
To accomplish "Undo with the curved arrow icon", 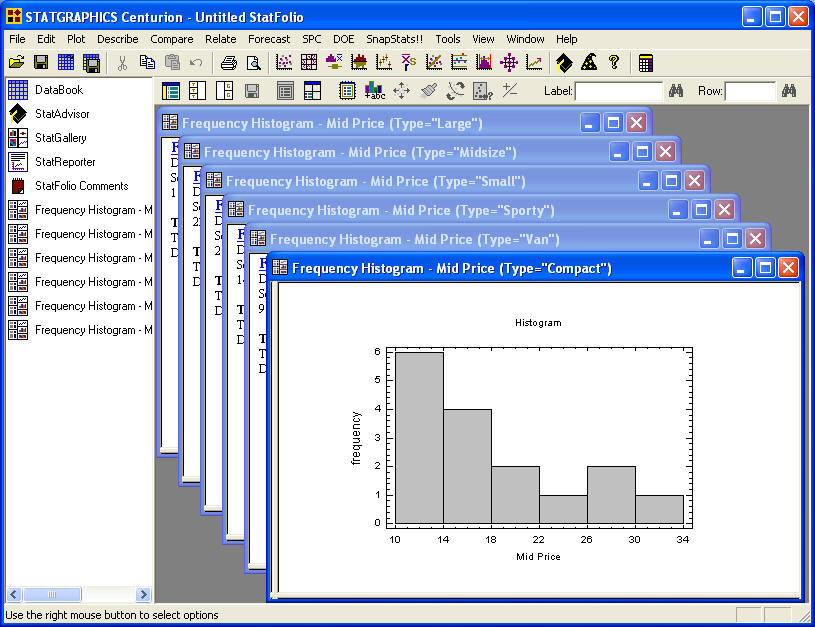I will click(x=196, y=63).
